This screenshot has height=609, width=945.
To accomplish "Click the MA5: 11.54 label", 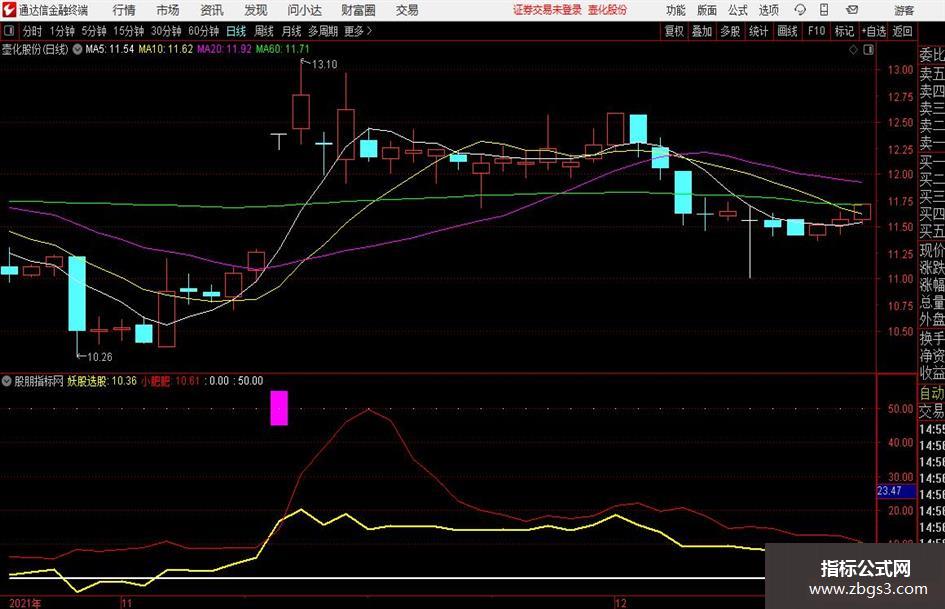I will point(110,49).
